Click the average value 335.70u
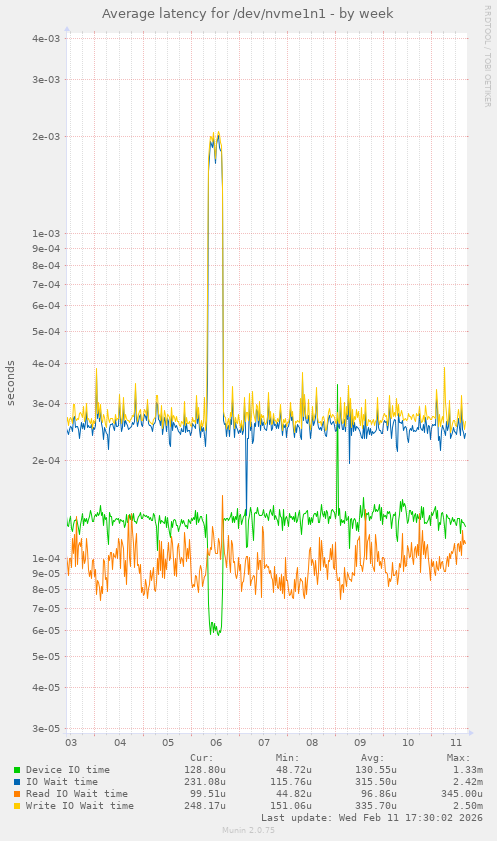 pos(376,805)
